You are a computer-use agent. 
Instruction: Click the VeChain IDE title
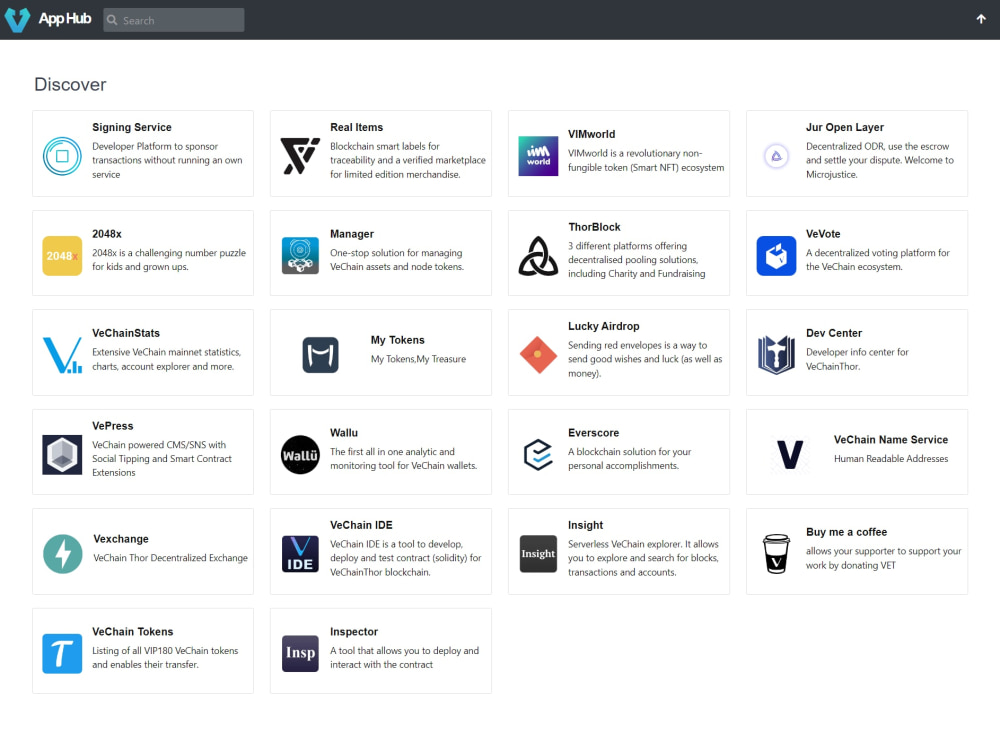[x=361, y=525]
